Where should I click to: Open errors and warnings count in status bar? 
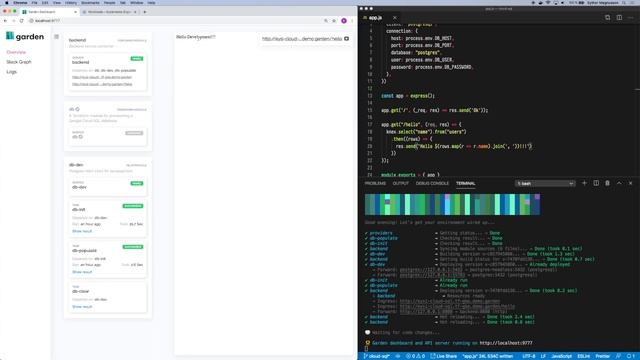pyautogui.click(x=415, y=356)
